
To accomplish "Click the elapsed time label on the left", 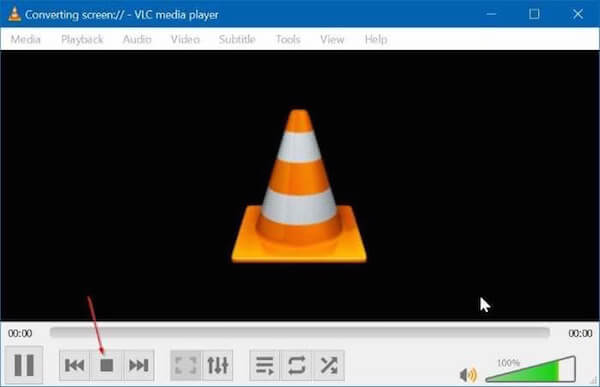I will [20, 333].
